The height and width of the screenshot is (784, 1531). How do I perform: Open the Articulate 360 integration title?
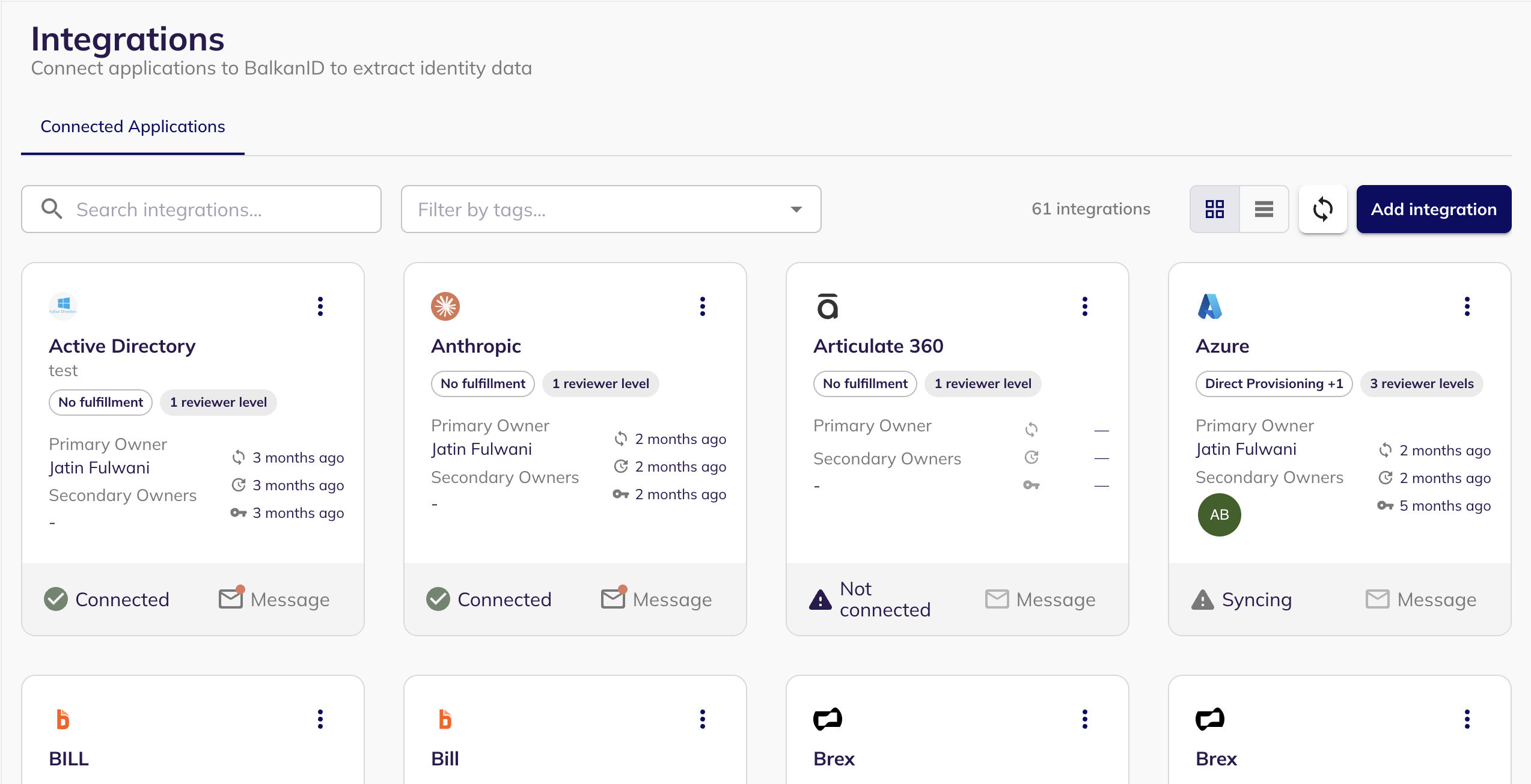pos(878,346)
